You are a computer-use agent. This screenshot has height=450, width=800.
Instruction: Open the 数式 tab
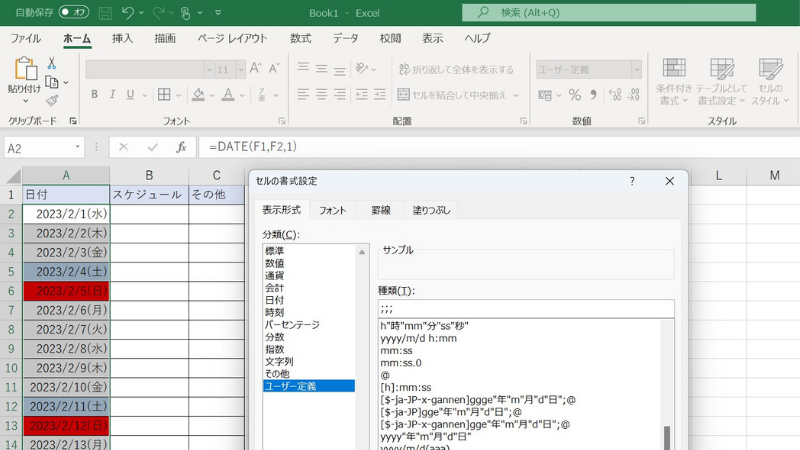[301, 38]
